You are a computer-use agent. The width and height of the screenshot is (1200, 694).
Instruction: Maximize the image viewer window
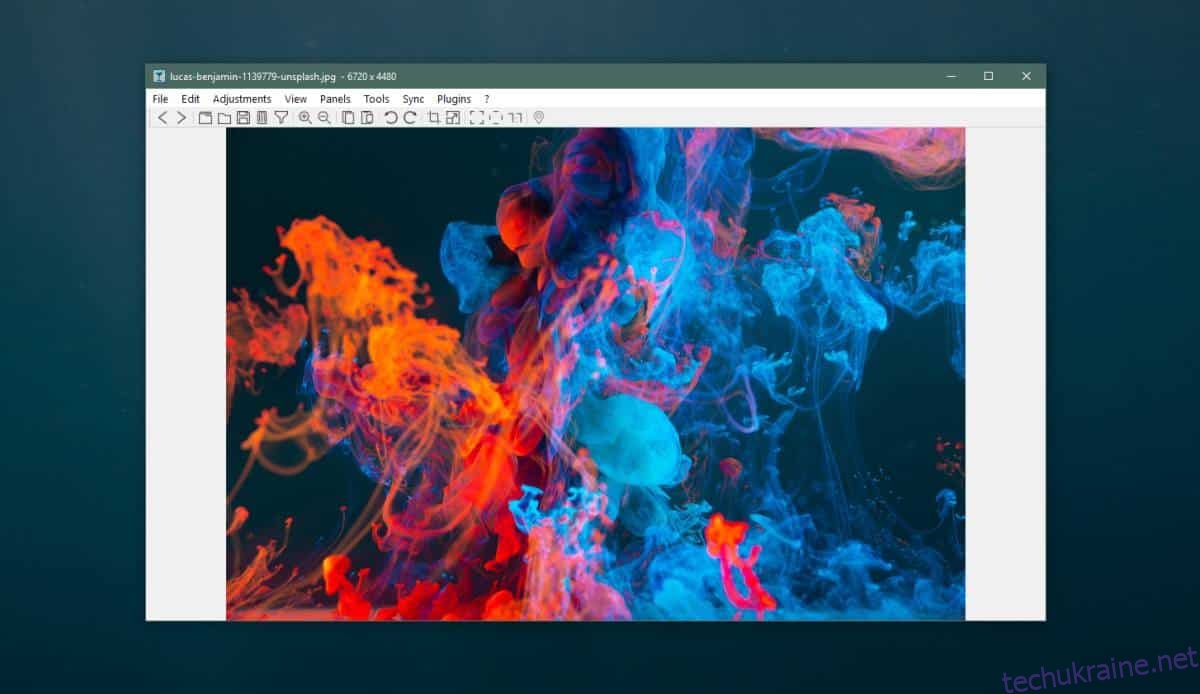[988, 76]
